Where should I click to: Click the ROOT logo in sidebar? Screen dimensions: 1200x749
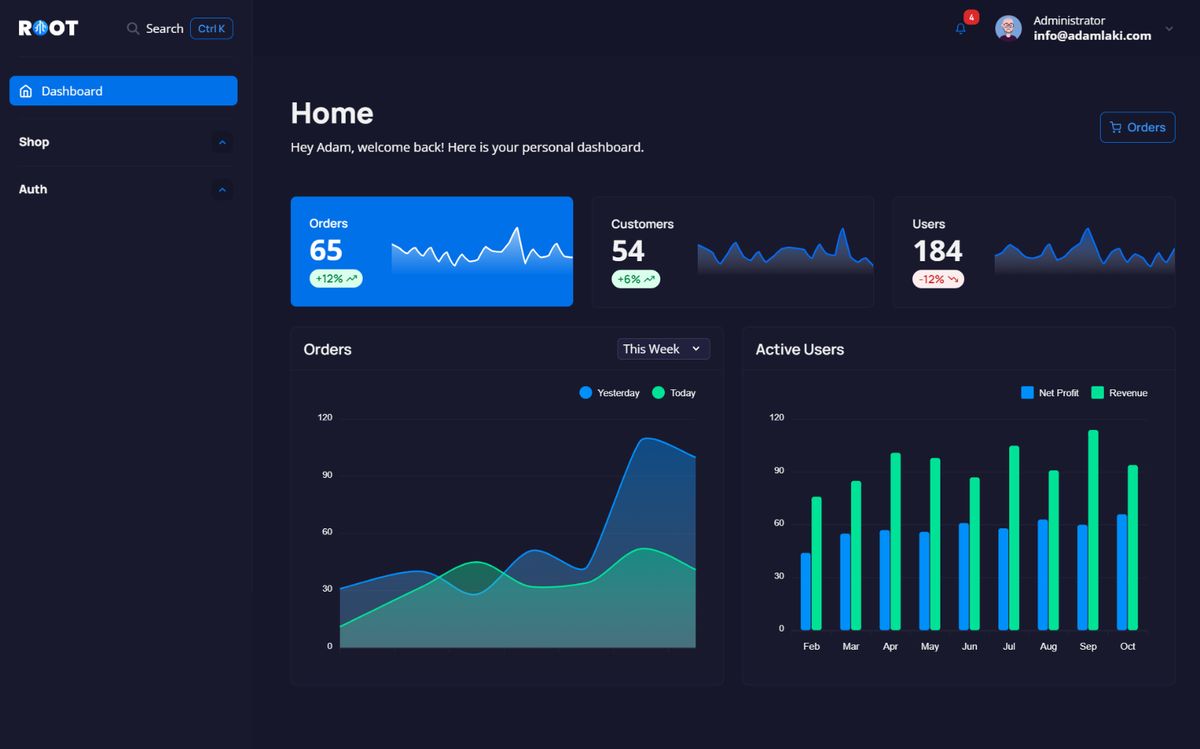pos(48,28)
